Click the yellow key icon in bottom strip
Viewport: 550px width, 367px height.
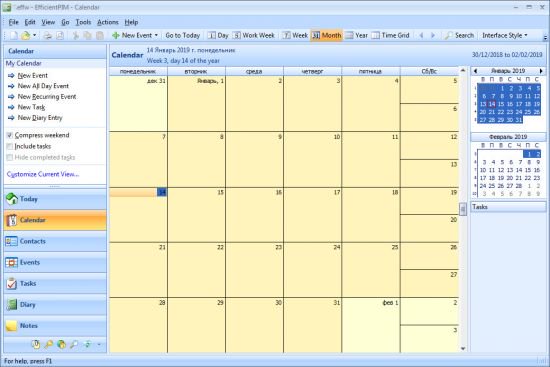coord(48,345)
